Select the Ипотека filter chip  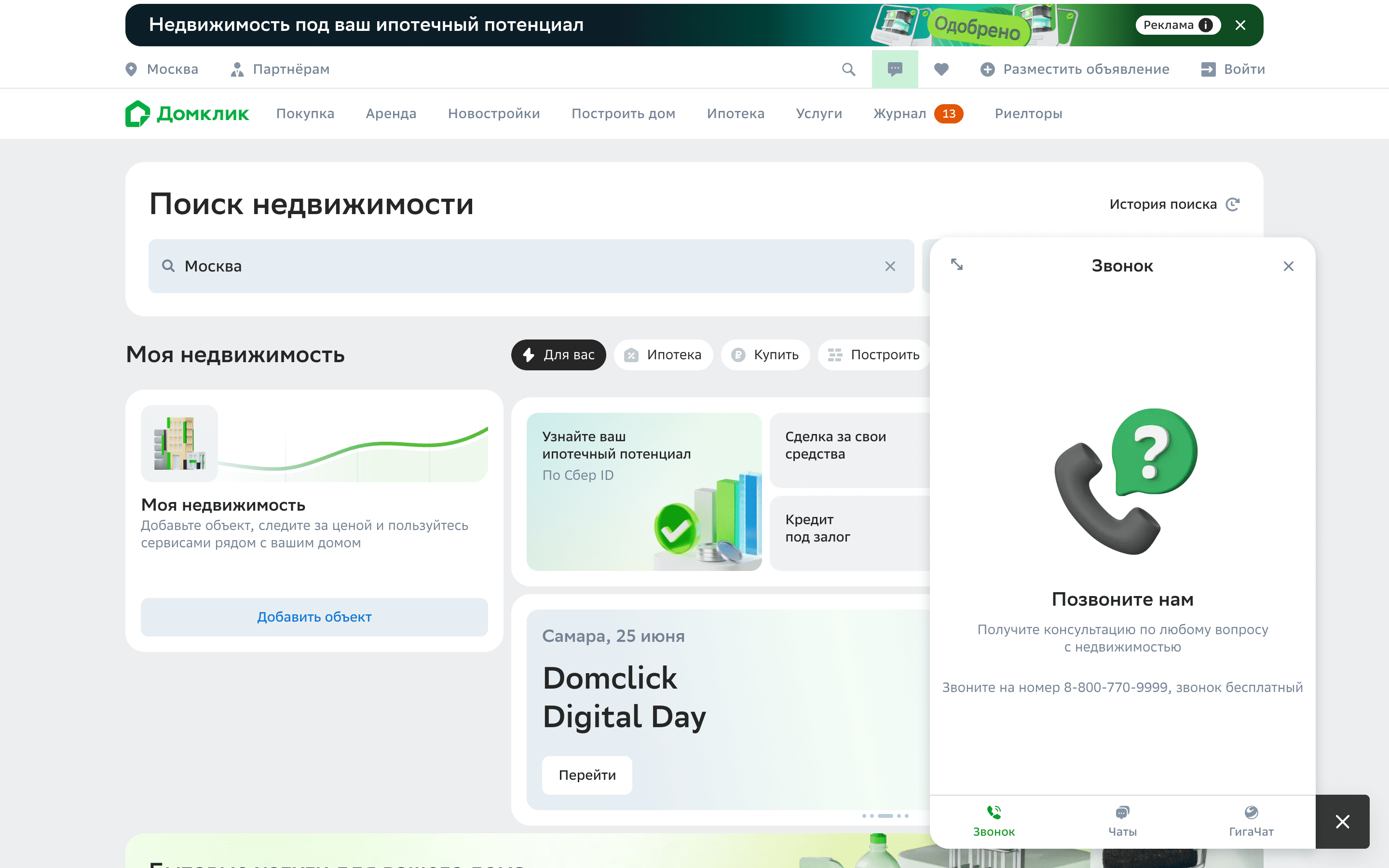[x=664, y=355]
